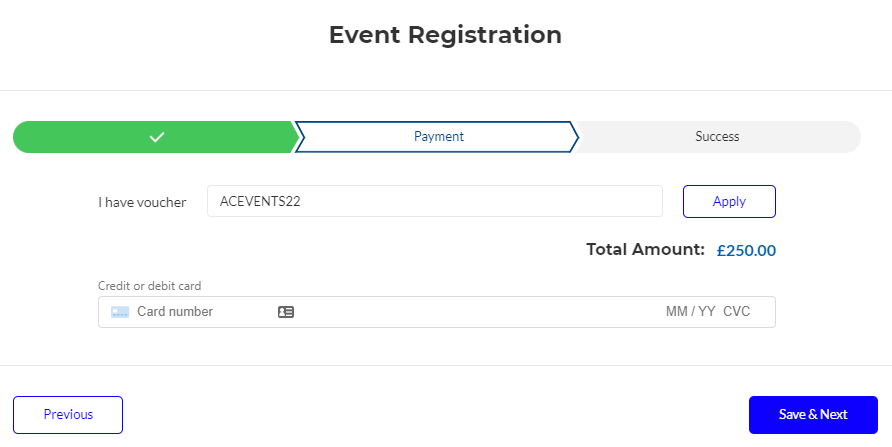Select the Payment step tab
The image size is (892, 447).
[438, 137]
